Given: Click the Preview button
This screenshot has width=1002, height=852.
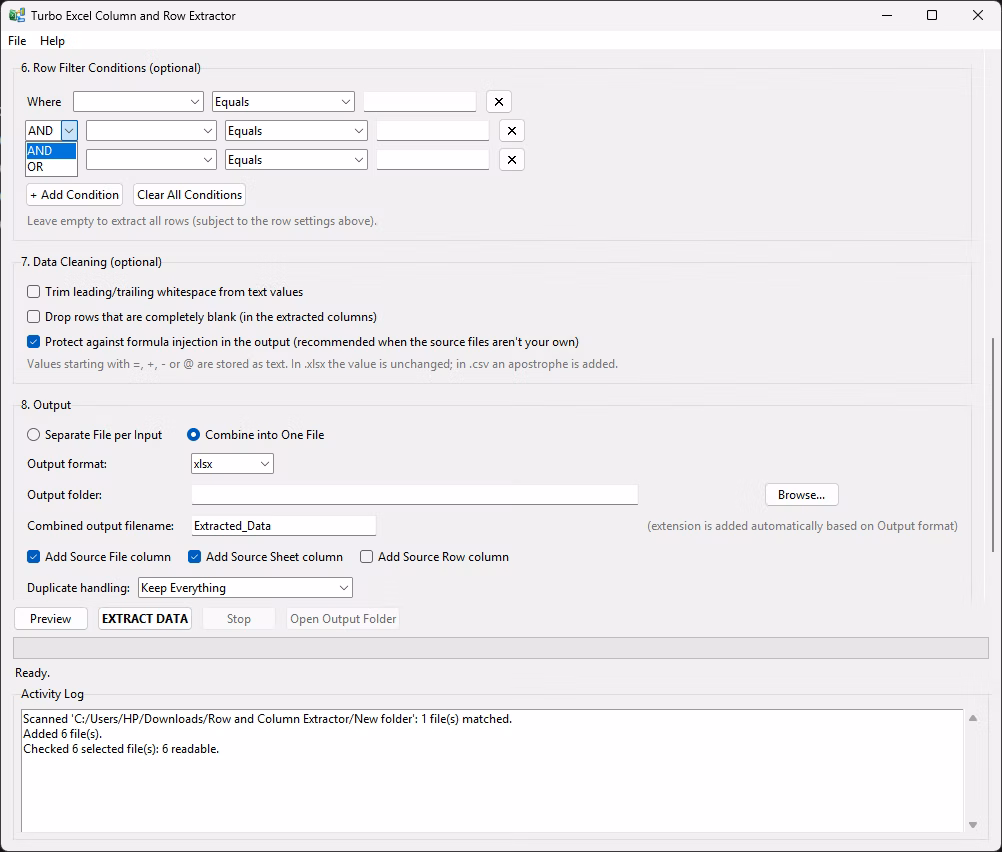Looking at the screenshot, I should pos(50,619).
